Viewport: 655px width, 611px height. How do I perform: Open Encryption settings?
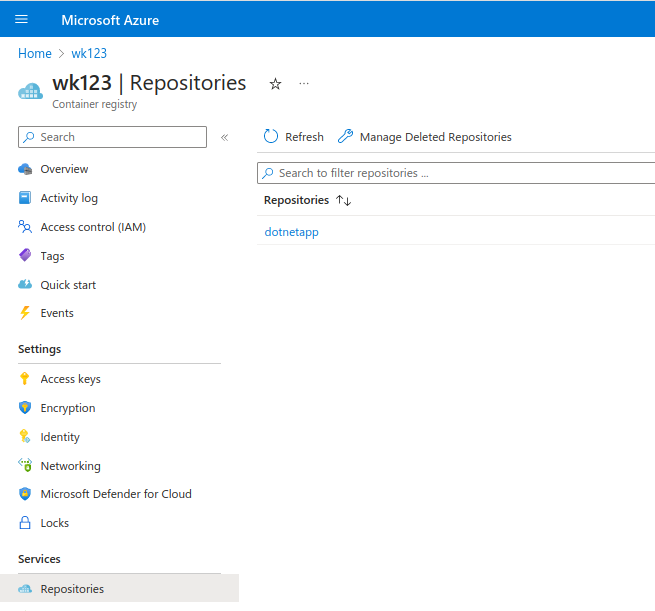pos(68,408)
